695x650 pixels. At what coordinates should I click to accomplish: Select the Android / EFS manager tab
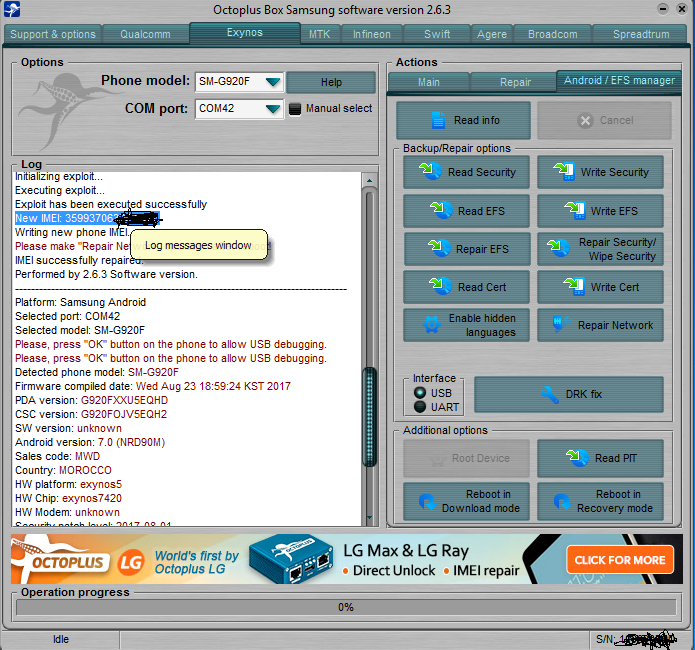[x=619, y=81]
